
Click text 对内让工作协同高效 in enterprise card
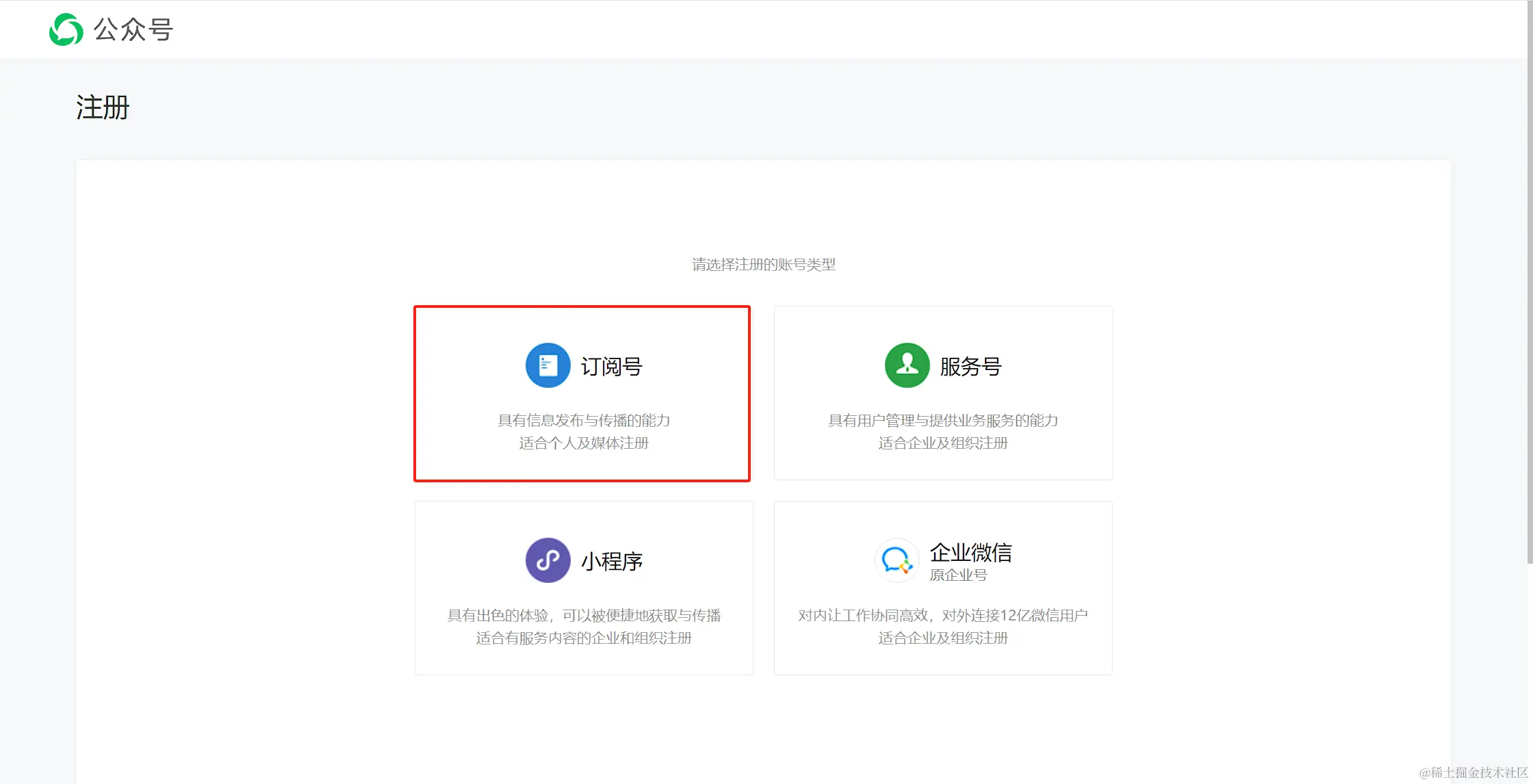862,615
